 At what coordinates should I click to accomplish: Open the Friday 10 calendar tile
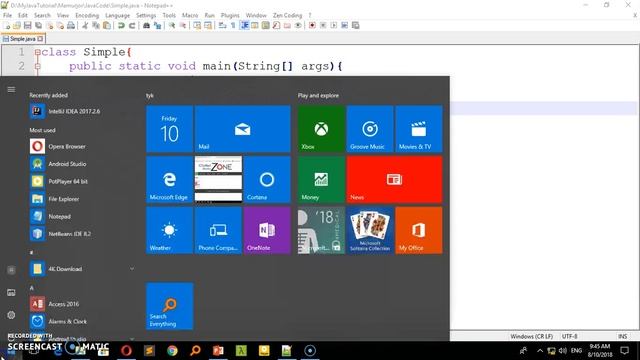[x=169, y=129]
